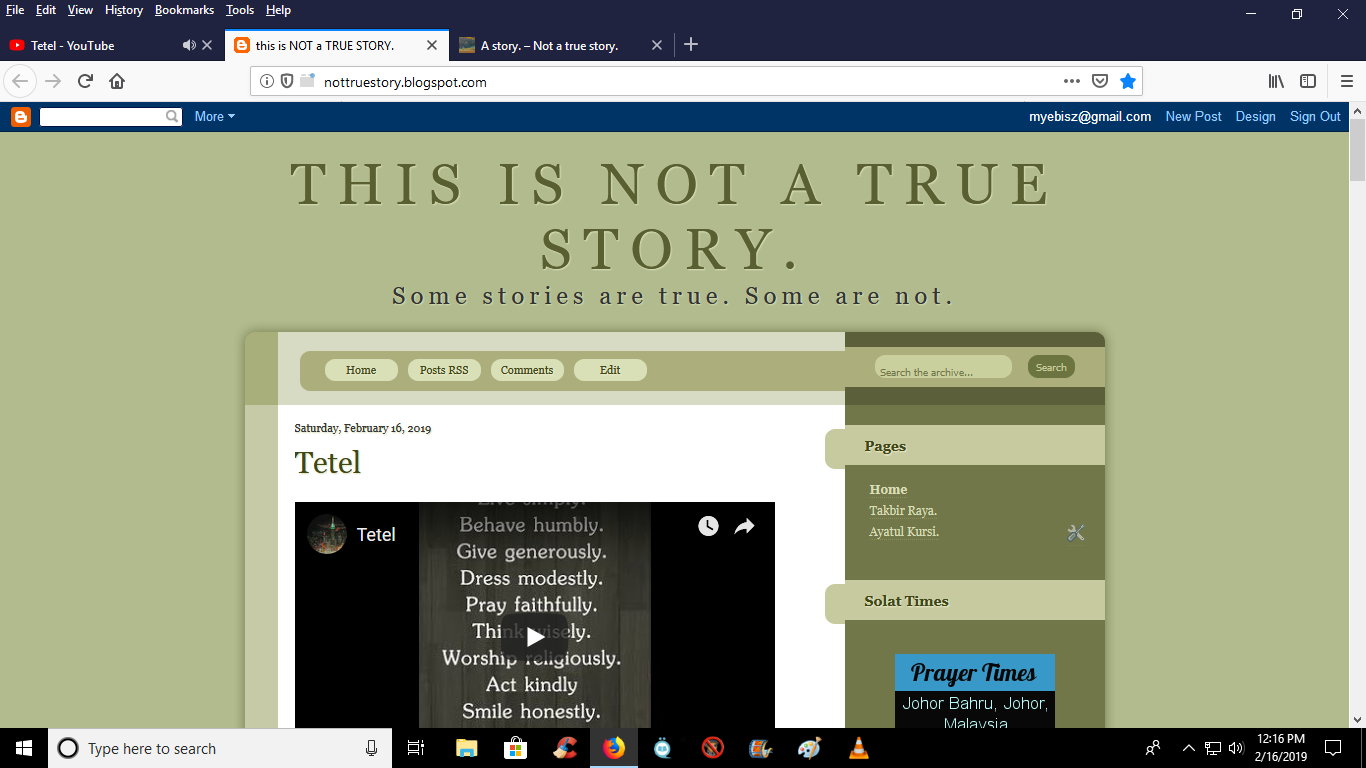Save page to Pocket icon
The width and height of the screenshot is (1366, 768).
[1099, 82]
